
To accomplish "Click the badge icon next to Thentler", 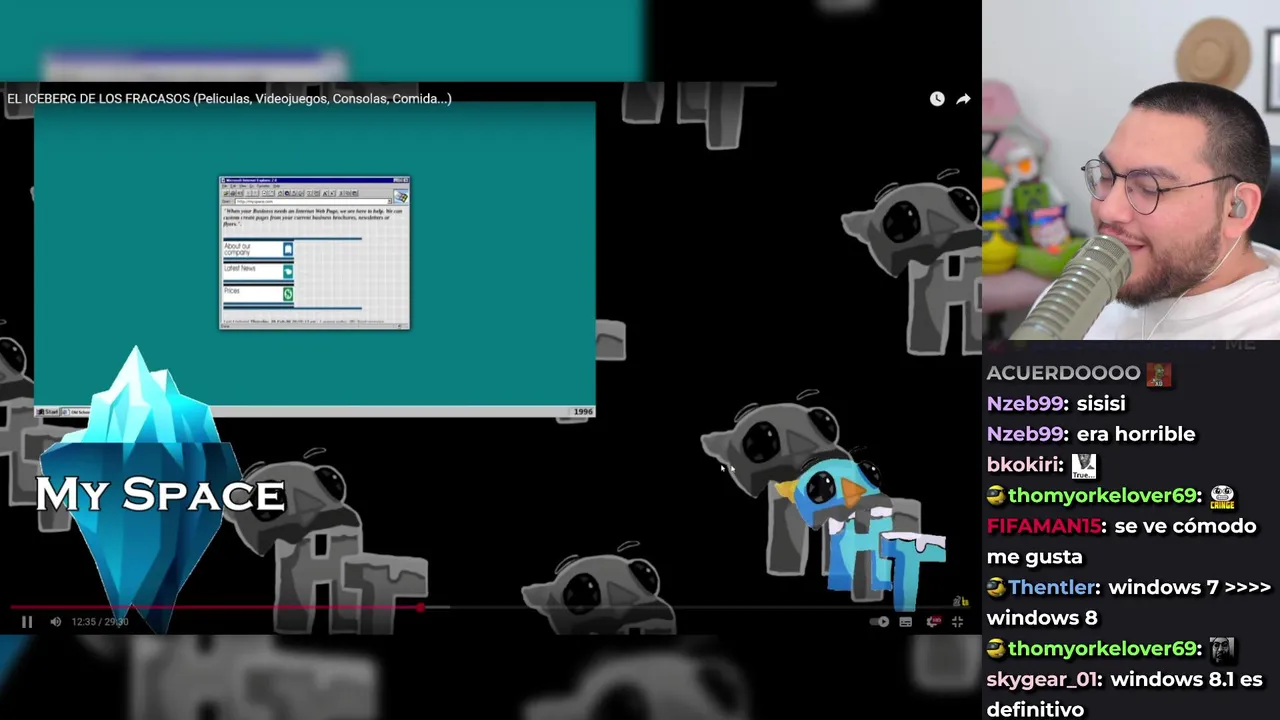I will coord(995,587).
